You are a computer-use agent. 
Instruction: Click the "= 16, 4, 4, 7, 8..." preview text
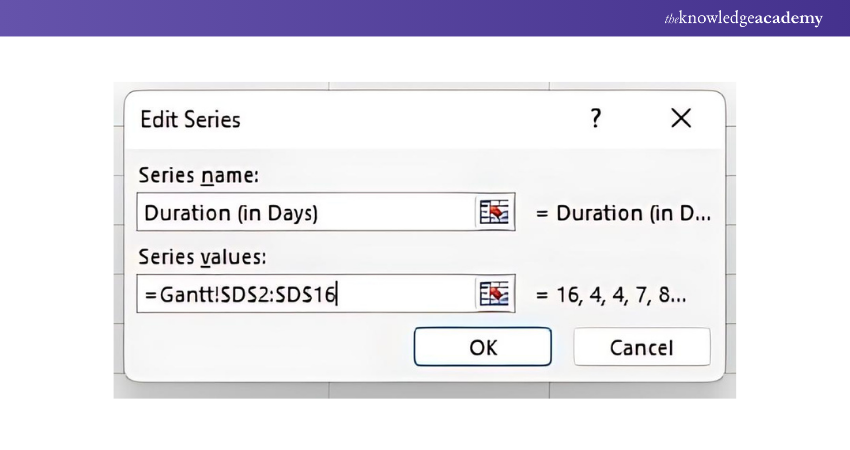[610, 294]
